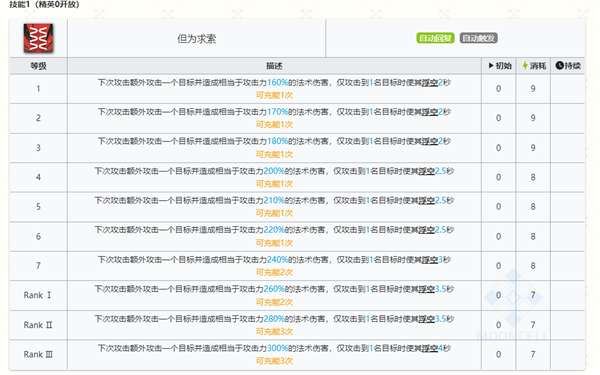Click the black clock icon beside 持续
The height and width of the screenshot is (375, 600).
click(x=559, y=66)
